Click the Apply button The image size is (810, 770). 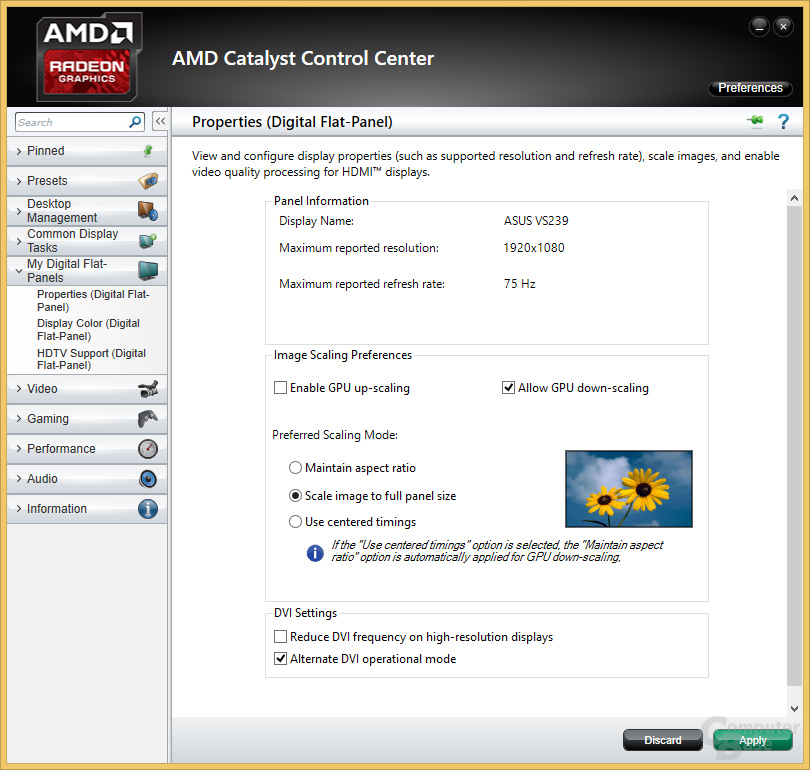pos(752,740)
